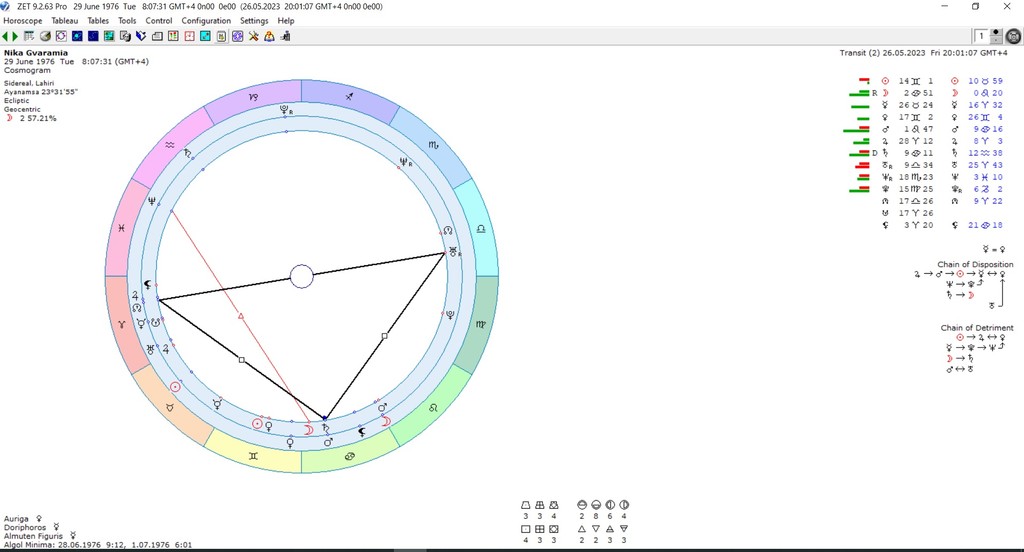This screenshot has width=1024, height=552.
Task: Click the Pisces sign segment on wheel
Action: point(121,229)
